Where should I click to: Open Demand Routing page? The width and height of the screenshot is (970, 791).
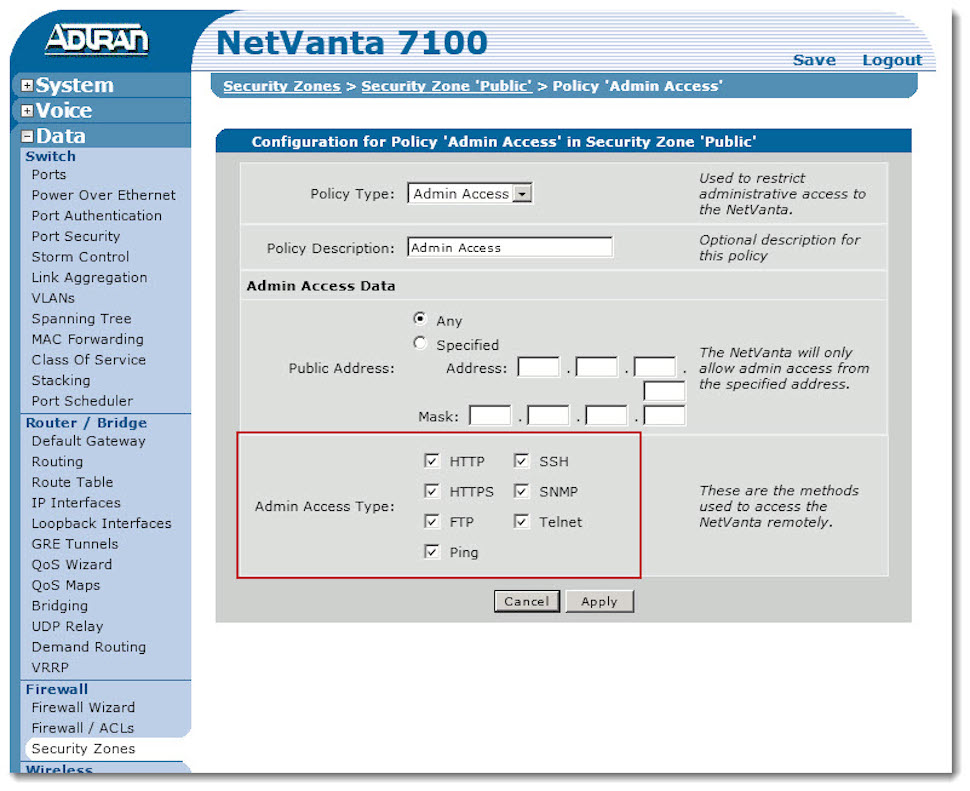[88, 647]
